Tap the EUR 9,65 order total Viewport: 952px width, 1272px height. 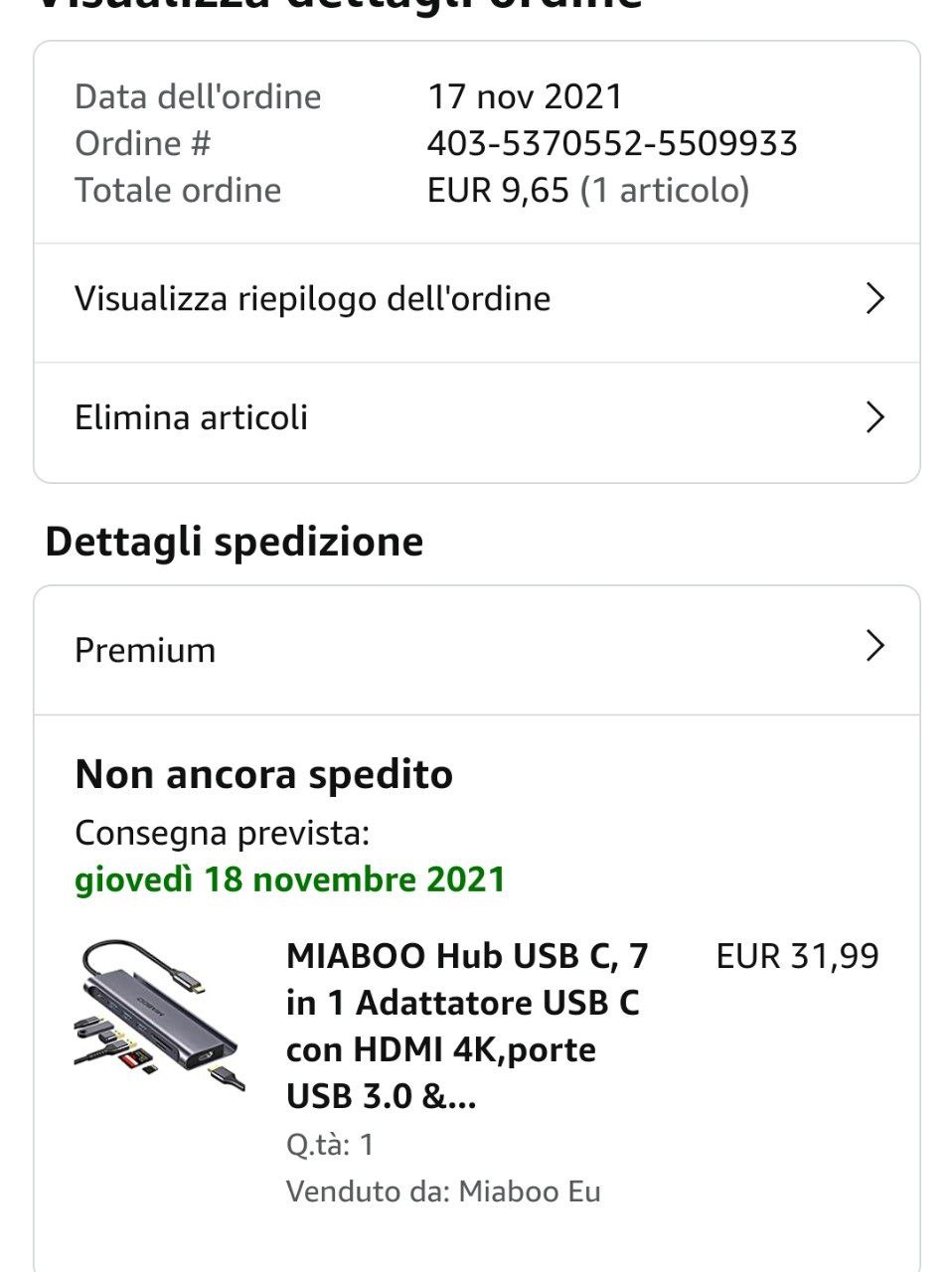tap(498, 190)
